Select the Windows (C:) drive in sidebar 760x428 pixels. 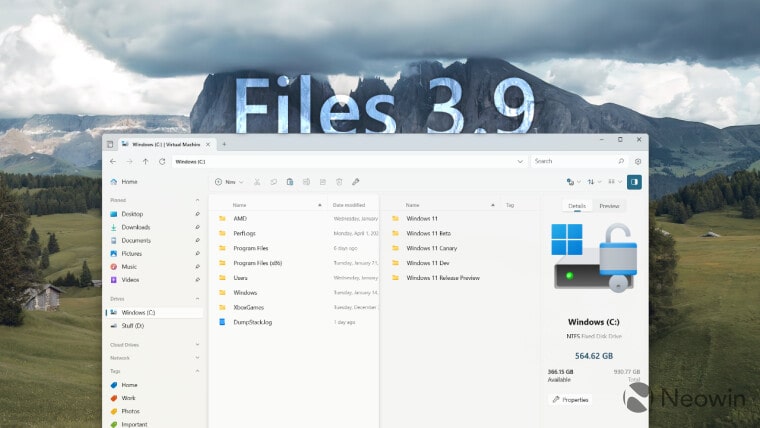point(154,313)
